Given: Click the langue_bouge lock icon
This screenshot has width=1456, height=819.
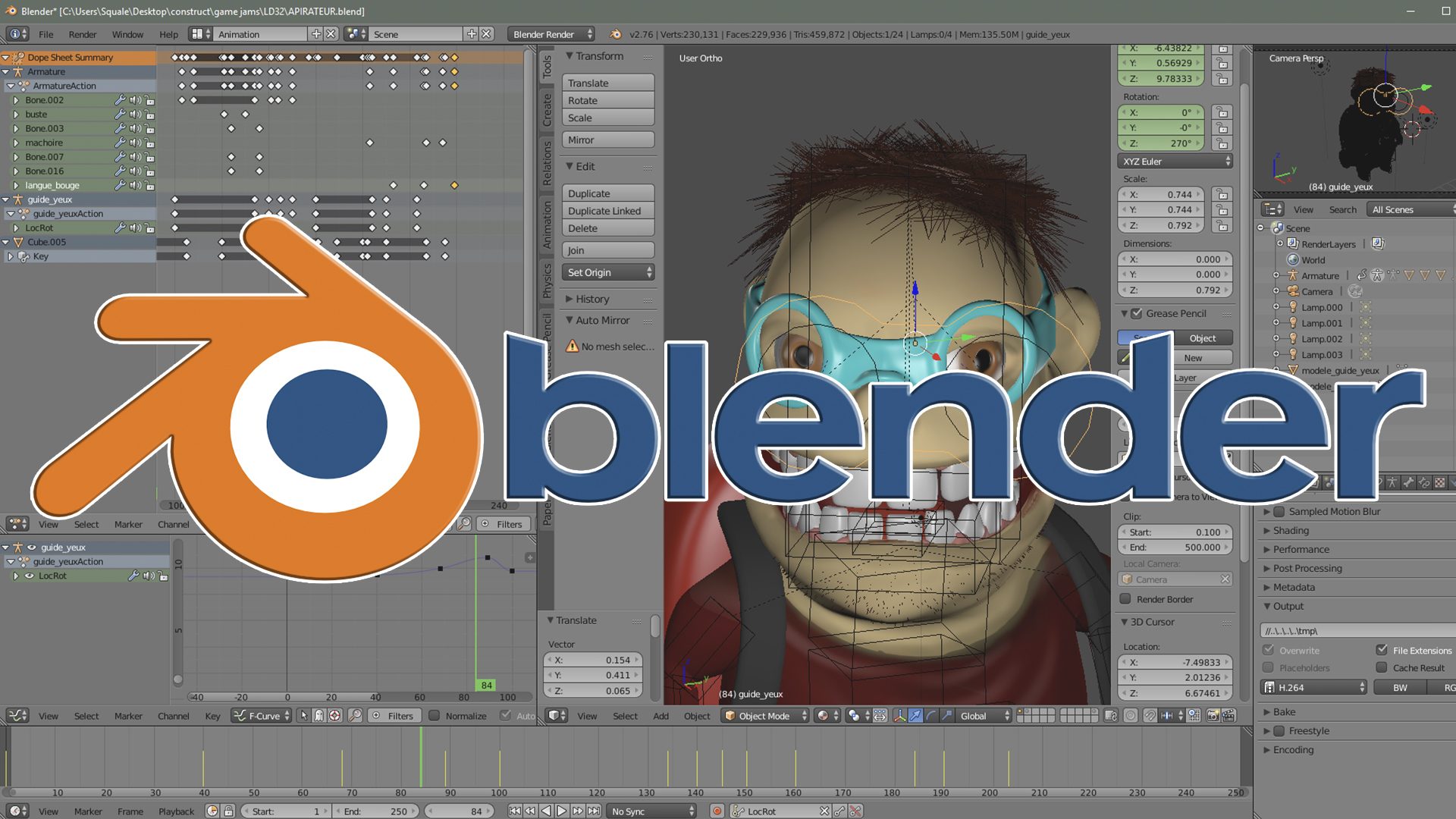Looking at the screenshot, I should tap(150, 186).
